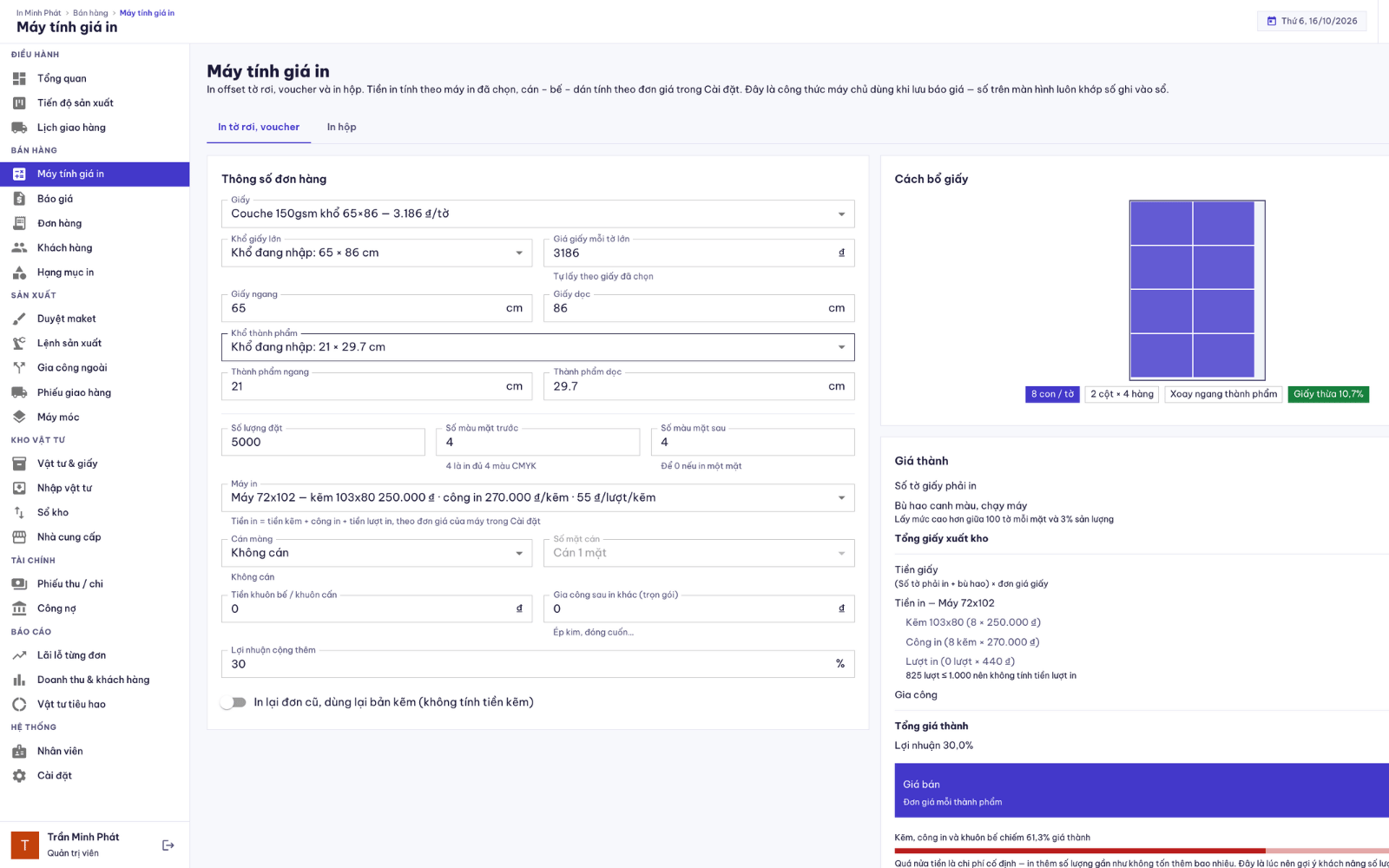Click In Minh Phát breadcrumb link
The image size is (1389, 868).
tap(39, 13)
